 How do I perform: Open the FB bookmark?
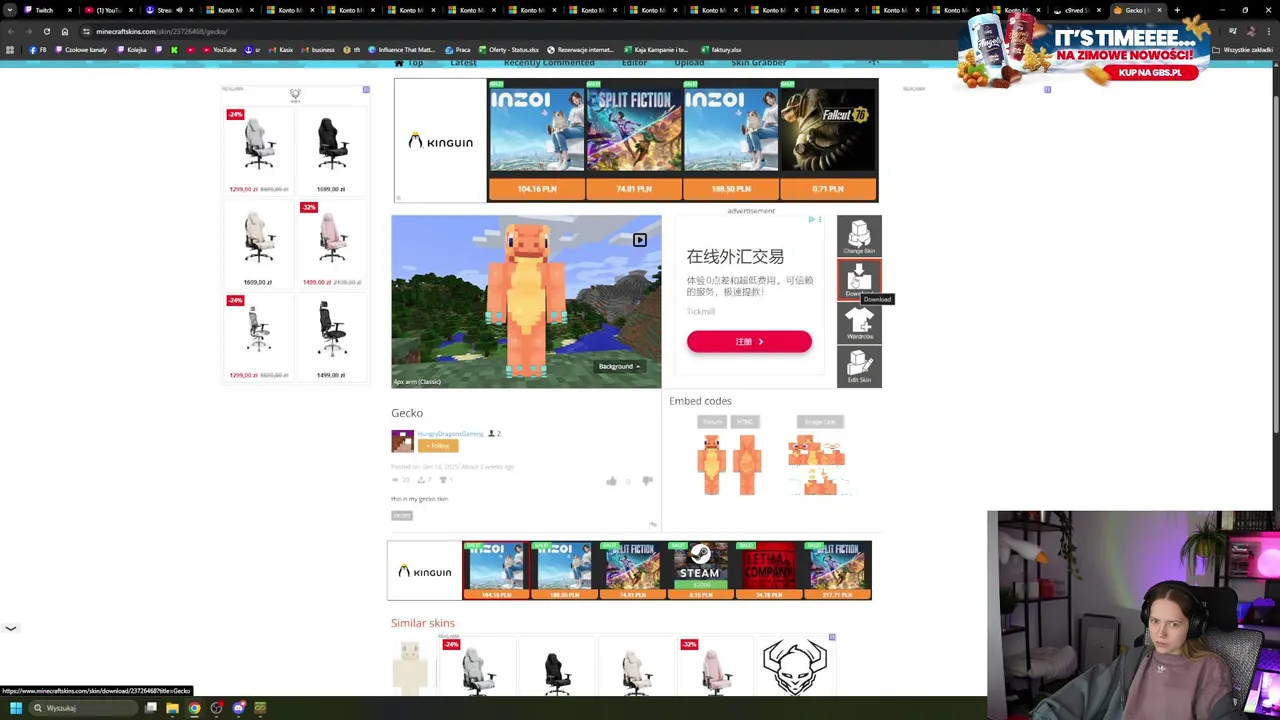tap(38, 49)
